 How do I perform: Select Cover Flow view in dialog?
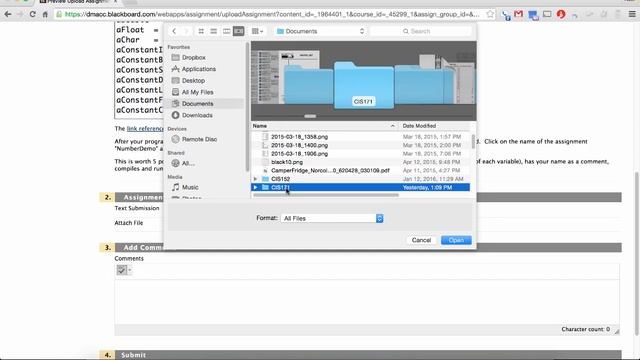tap(239, 31)
